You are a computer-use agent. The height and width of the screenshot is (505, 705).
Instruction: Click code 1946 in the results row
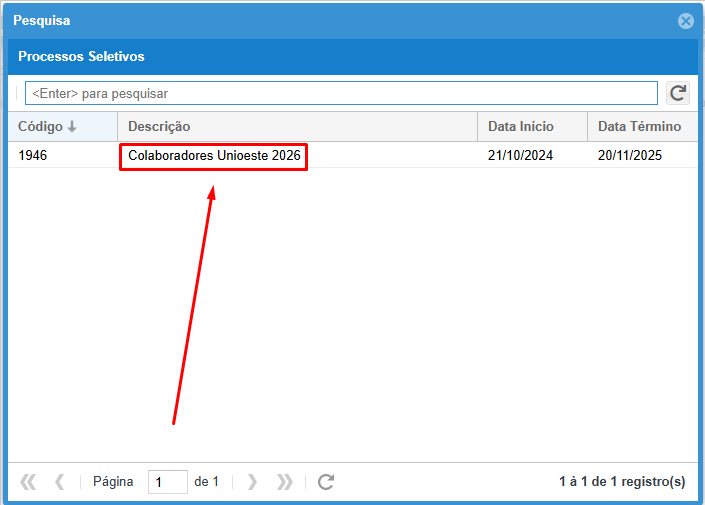tap(32, 156)
